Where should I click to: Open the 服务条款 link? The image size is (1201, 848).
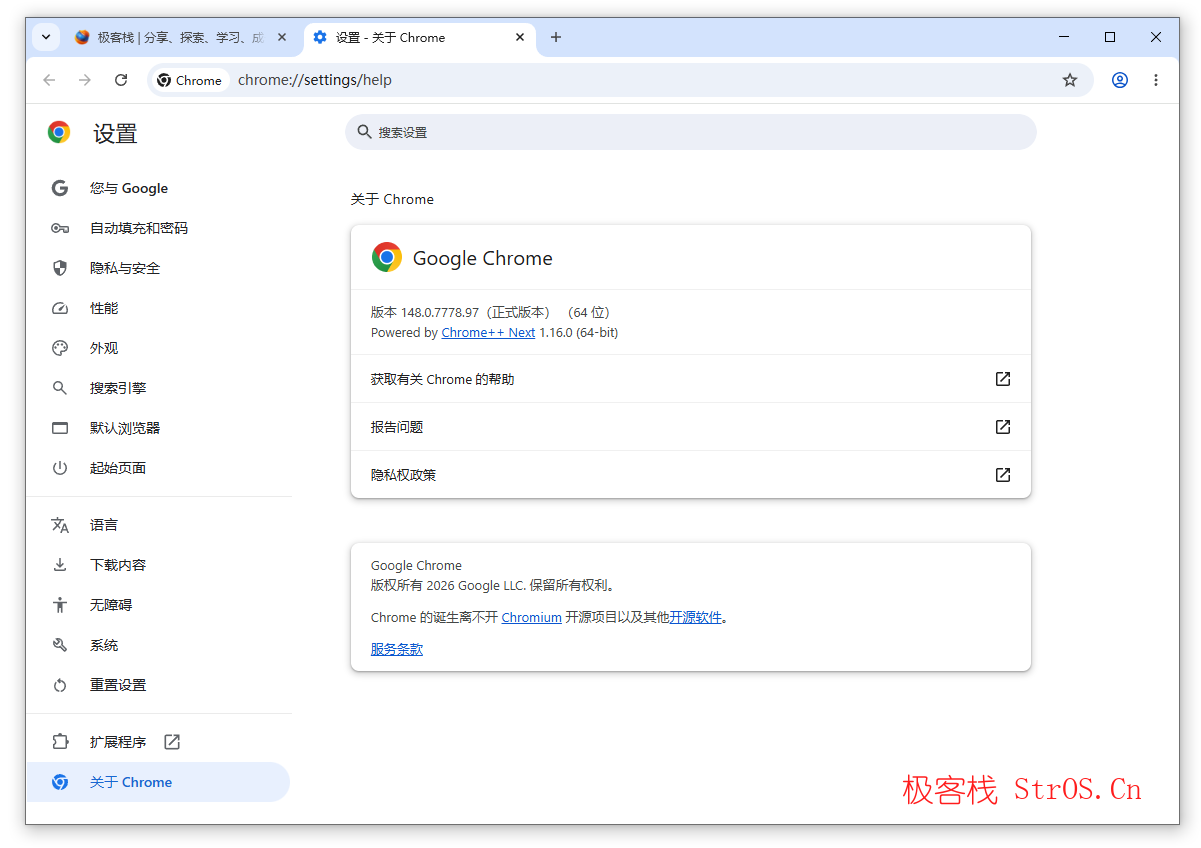pos(397,649)
